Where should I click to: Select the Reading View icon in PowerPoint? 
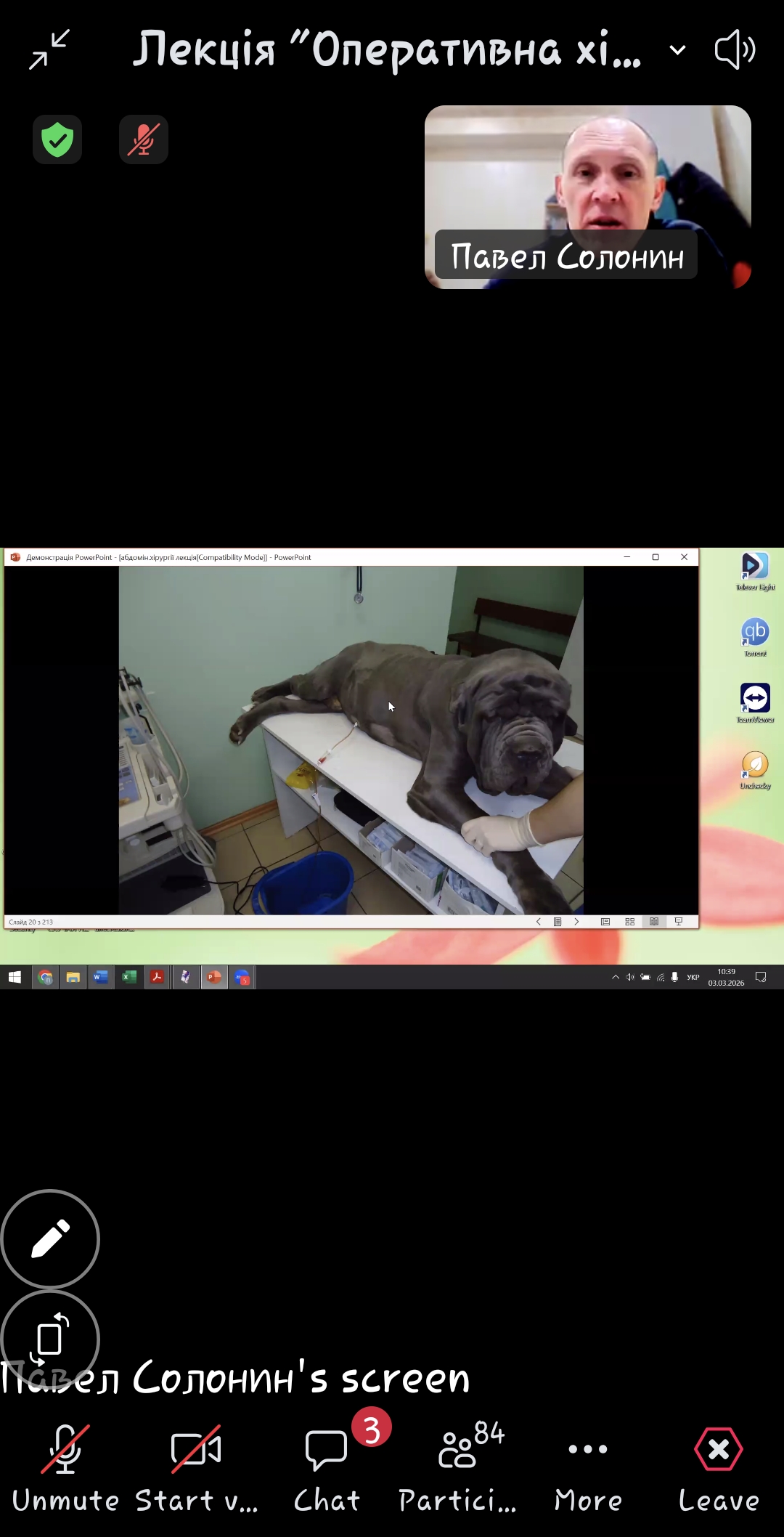[654, 922]
